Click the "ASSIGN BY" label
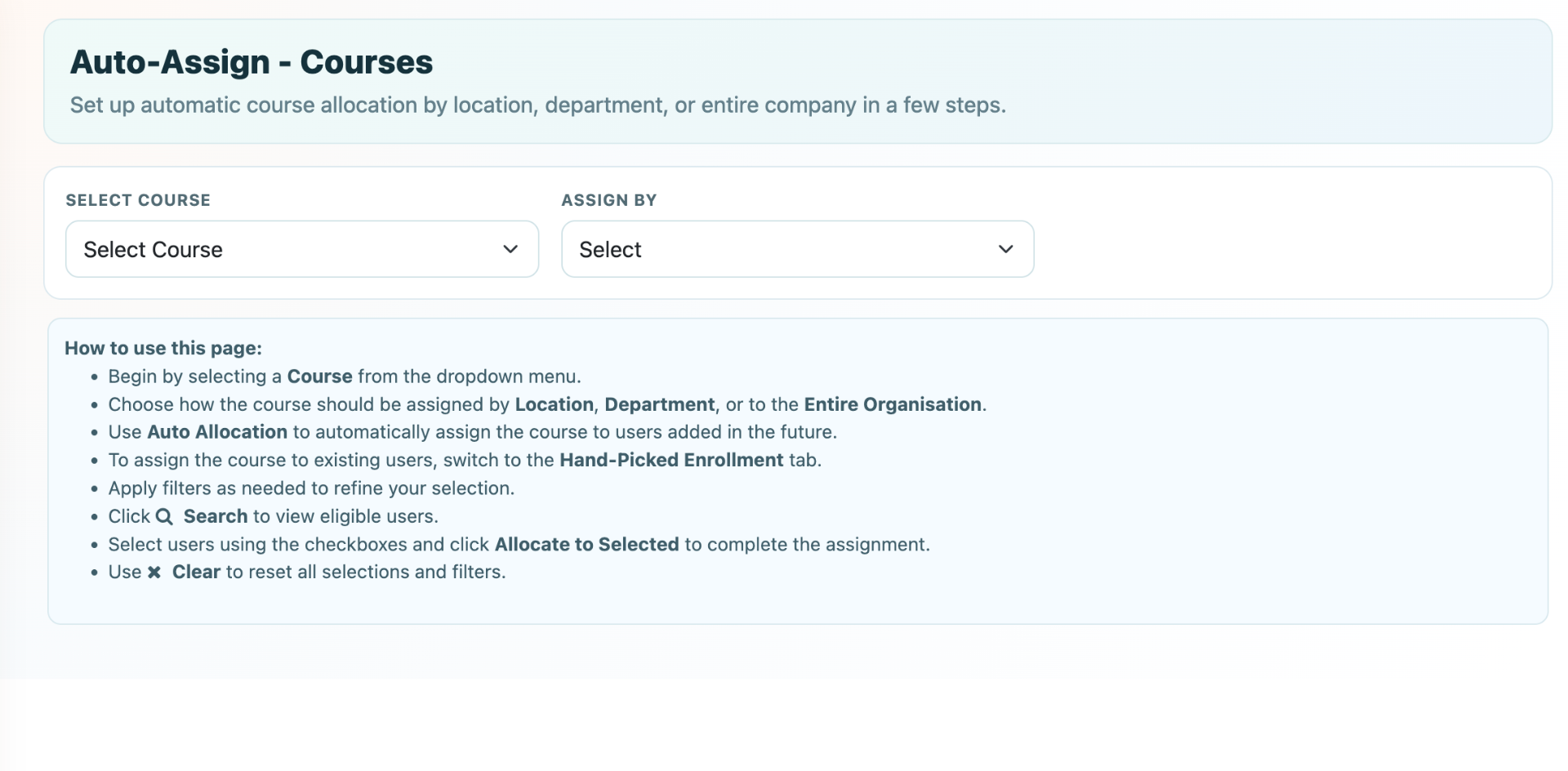This screenshot has width=1568, height=771. click(x=609, y=200)
